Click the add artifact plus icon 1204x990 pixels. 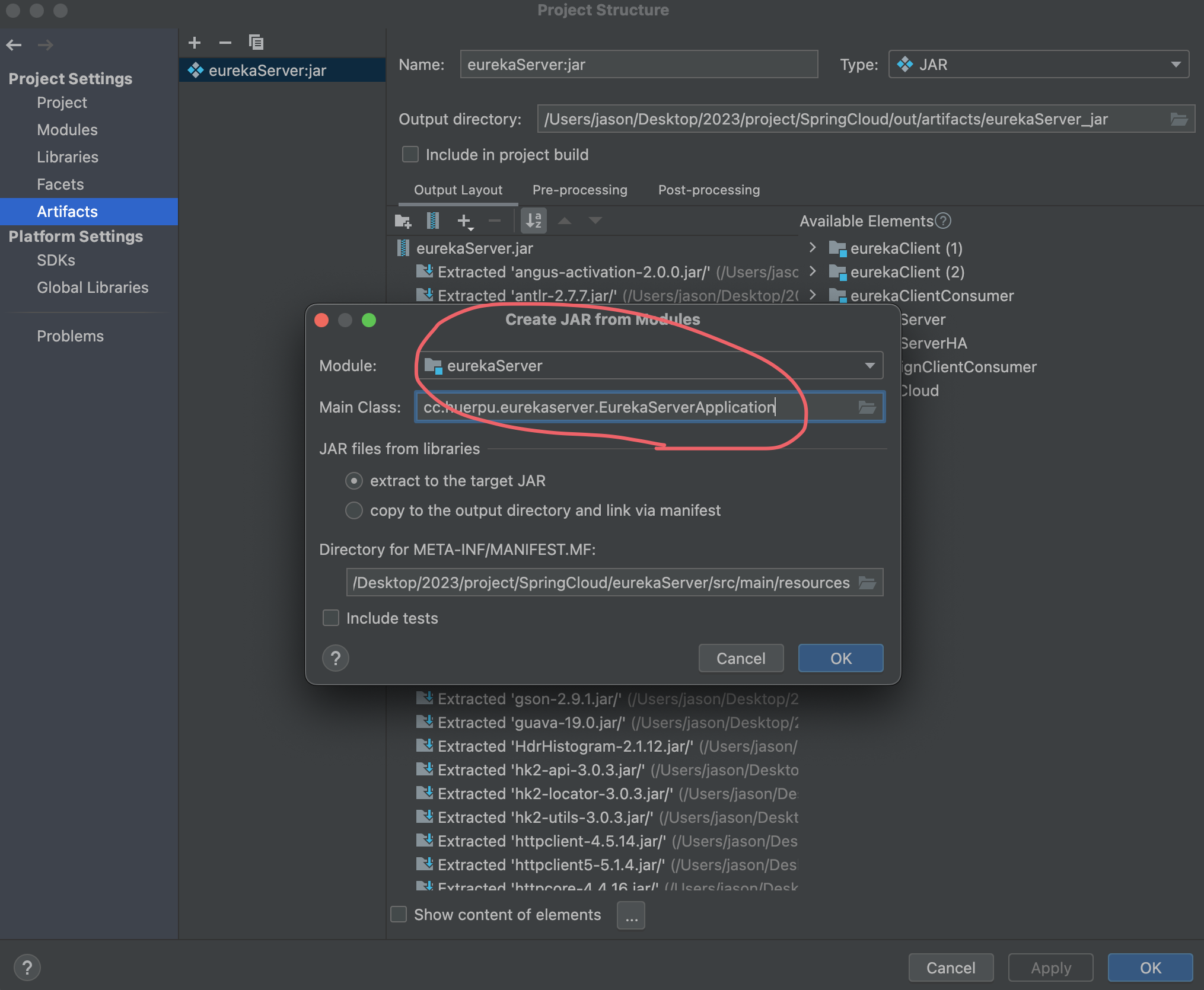[x=195, y=43]
